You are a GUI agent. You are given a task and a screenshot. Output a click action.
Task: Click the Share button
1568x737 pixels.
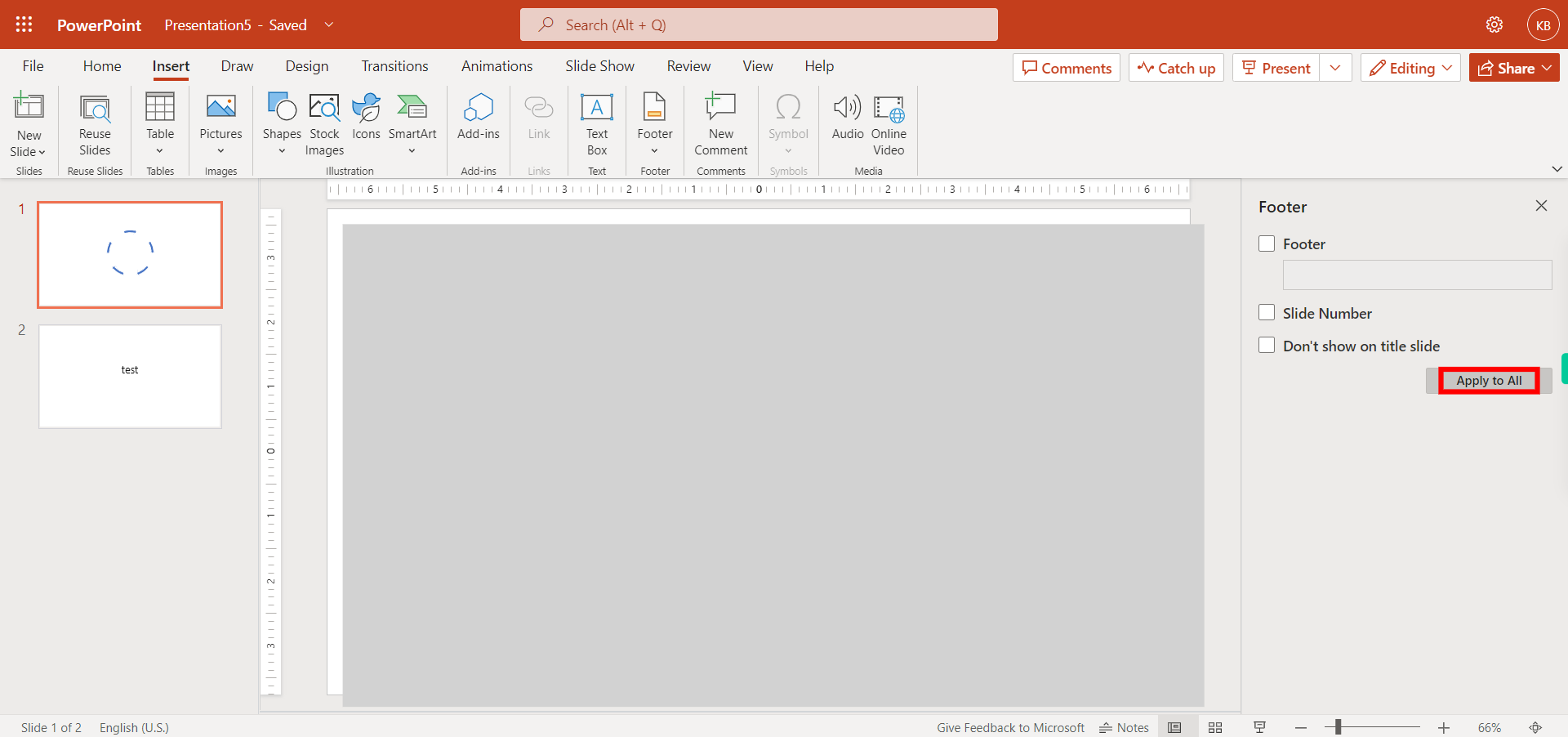(x=1514, y=68)
